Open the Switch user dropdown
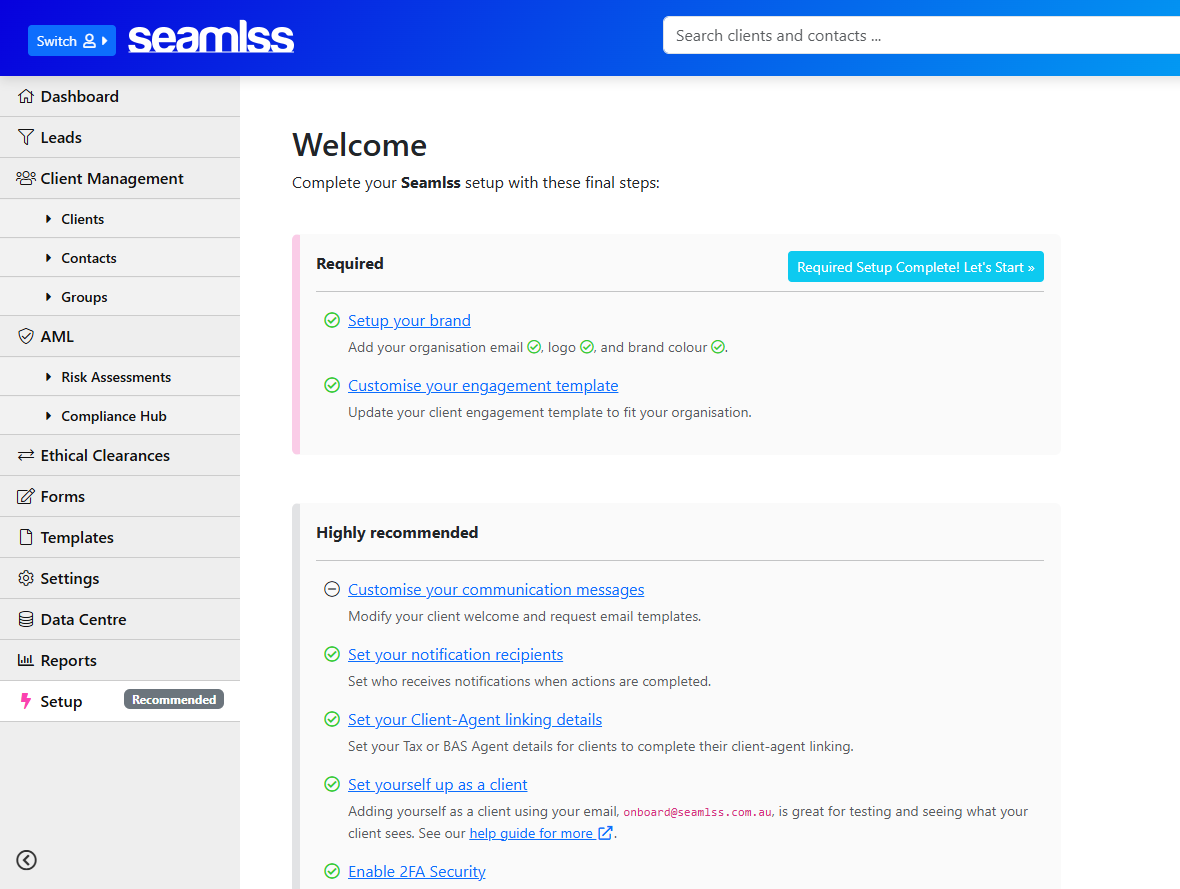The image size is (1180, 889). 71,41
